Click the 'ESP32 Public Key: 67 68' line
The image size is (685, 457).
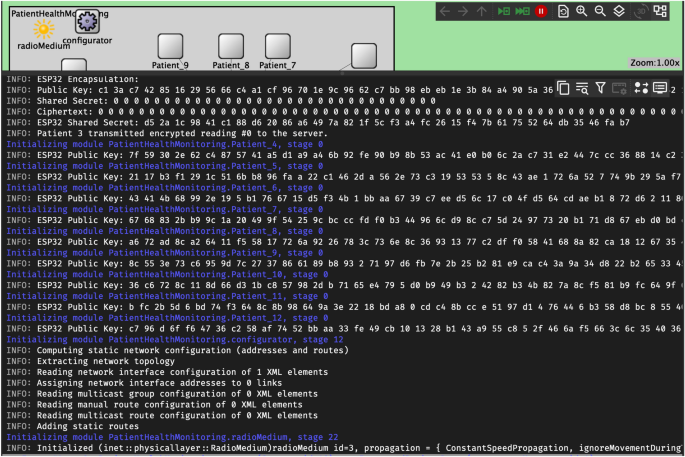(x=344, y=220)
